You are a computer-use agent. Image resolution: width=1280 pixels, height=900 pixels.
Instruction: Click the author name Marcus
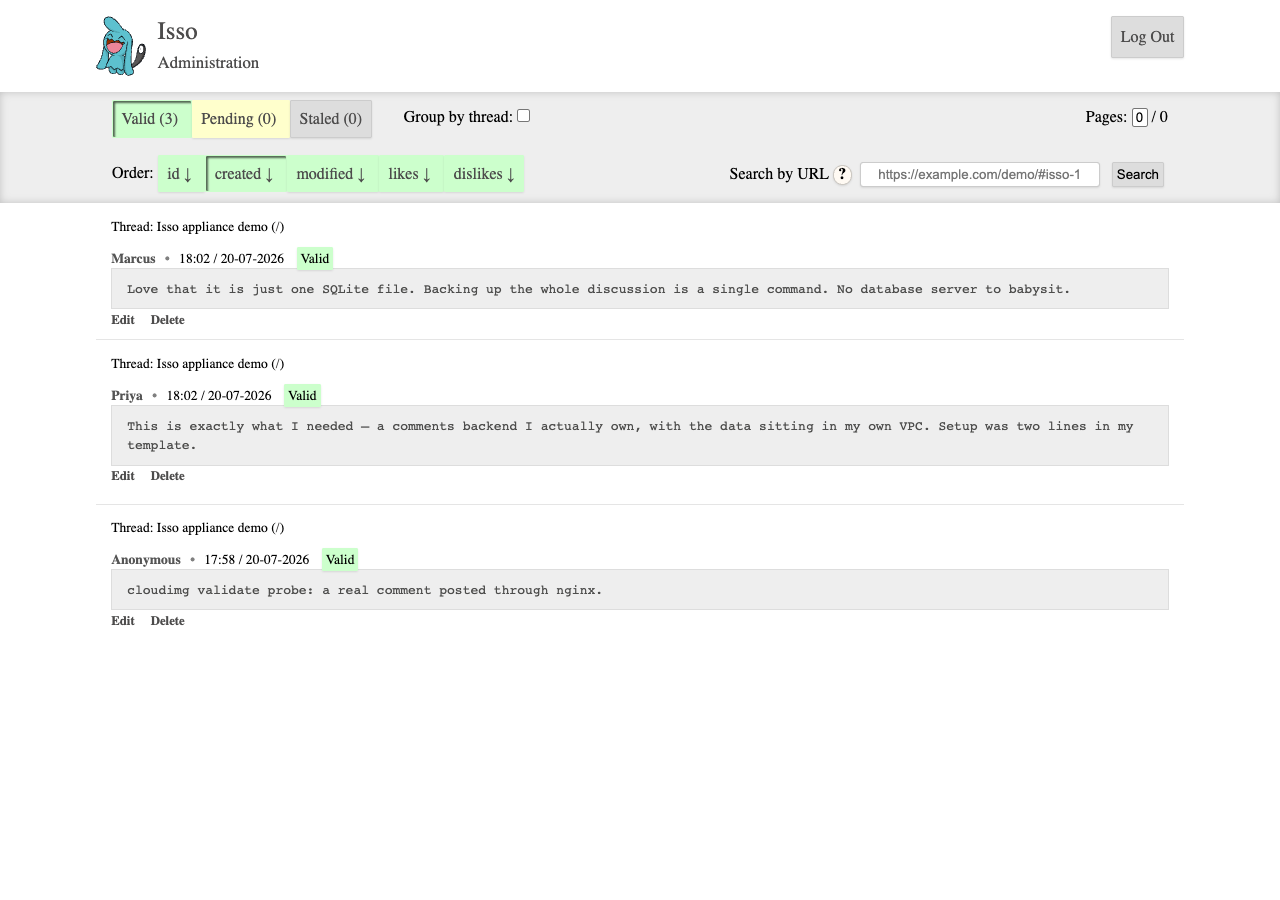click(133, 259)
